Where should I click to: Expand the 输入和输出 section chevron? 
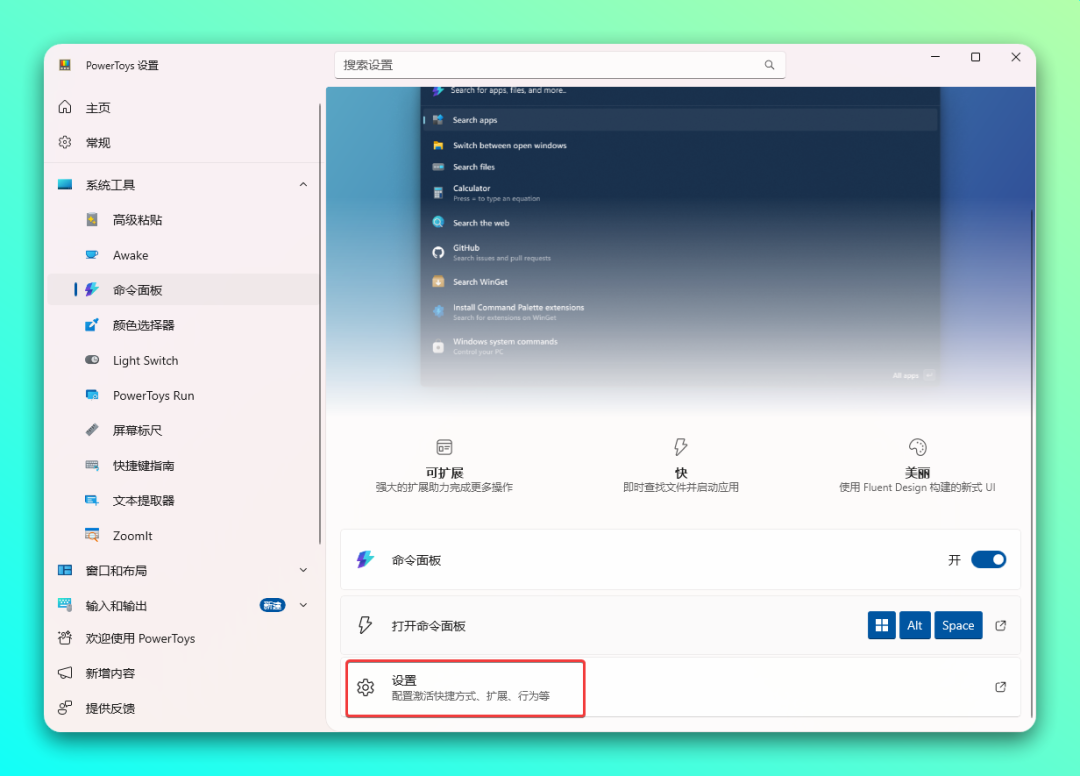click(303, 605)
